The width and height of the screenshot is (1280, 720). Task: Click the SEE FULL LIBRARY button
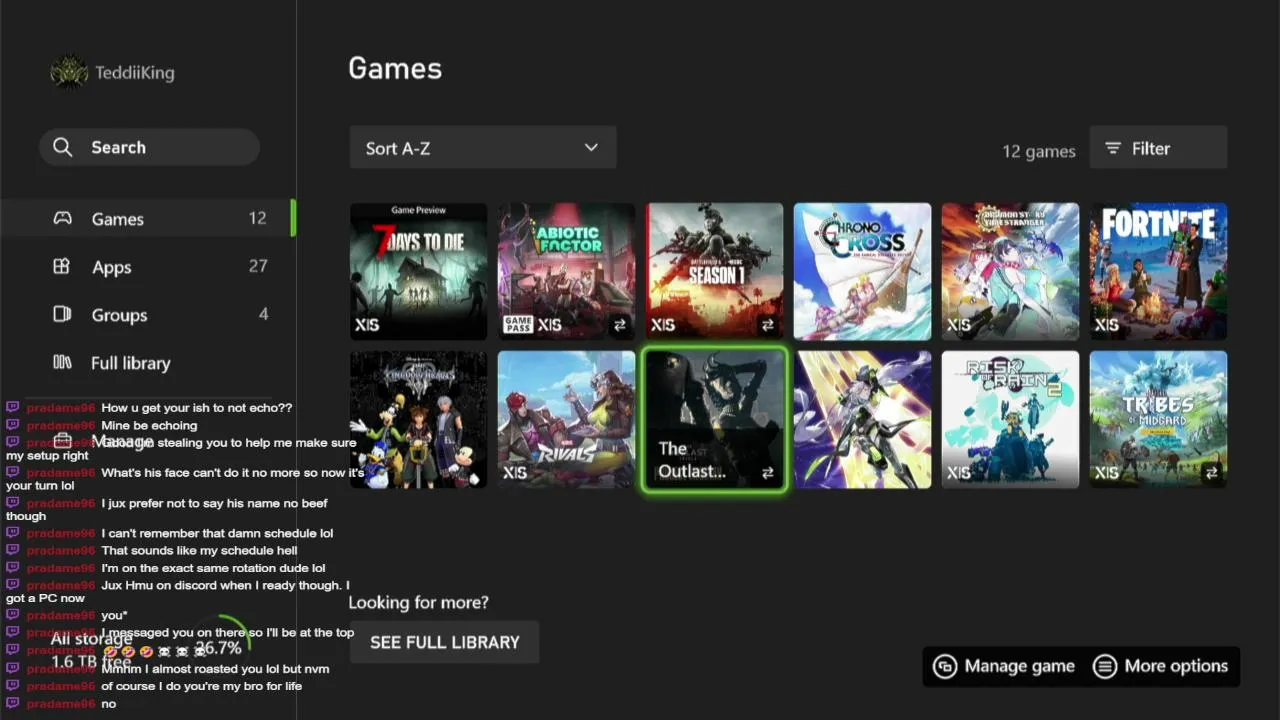pyautogui.click(x=444, y=642)
